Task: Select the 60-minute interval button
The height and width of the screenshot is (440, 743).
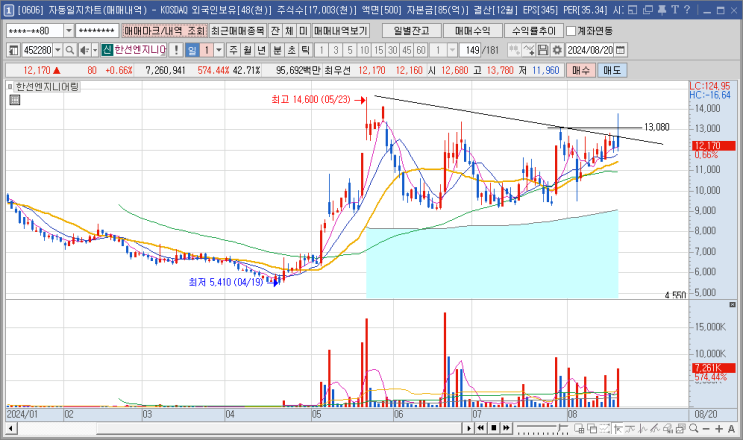Action: click(421, 50)
